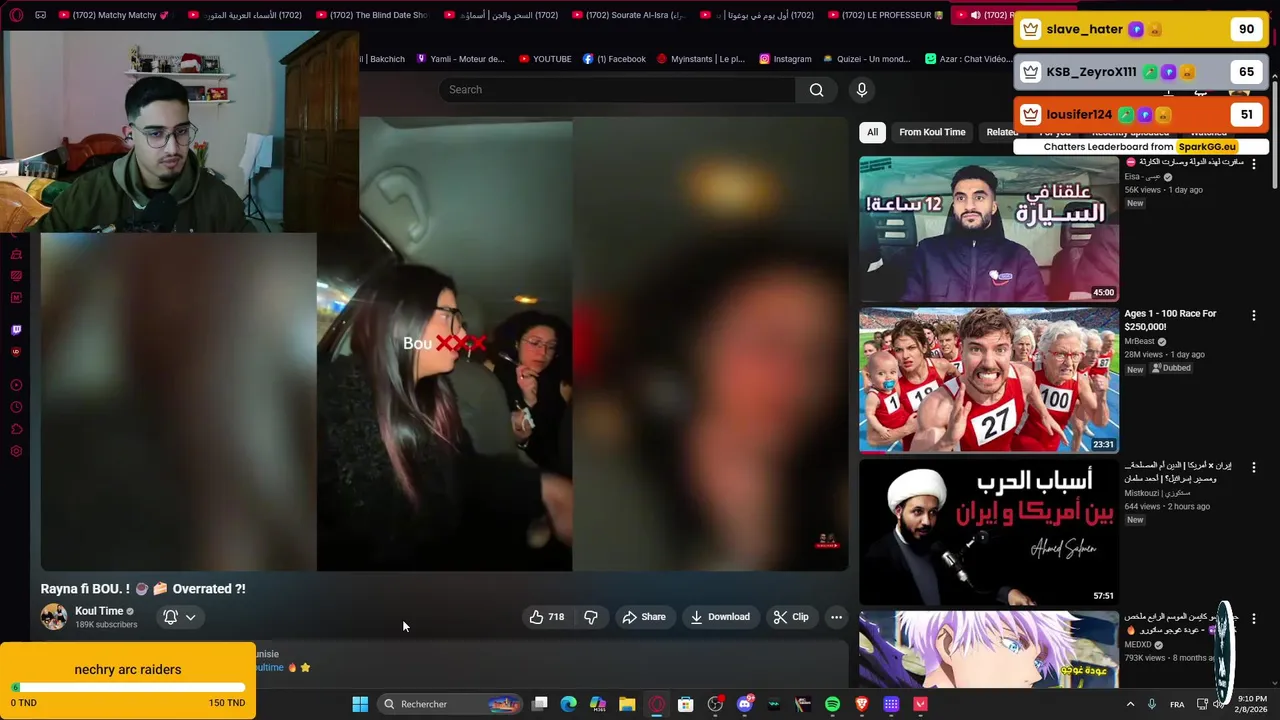Open YOUTUBE bookmark
The image size is (1280, 720).
(x=544, y=59)
